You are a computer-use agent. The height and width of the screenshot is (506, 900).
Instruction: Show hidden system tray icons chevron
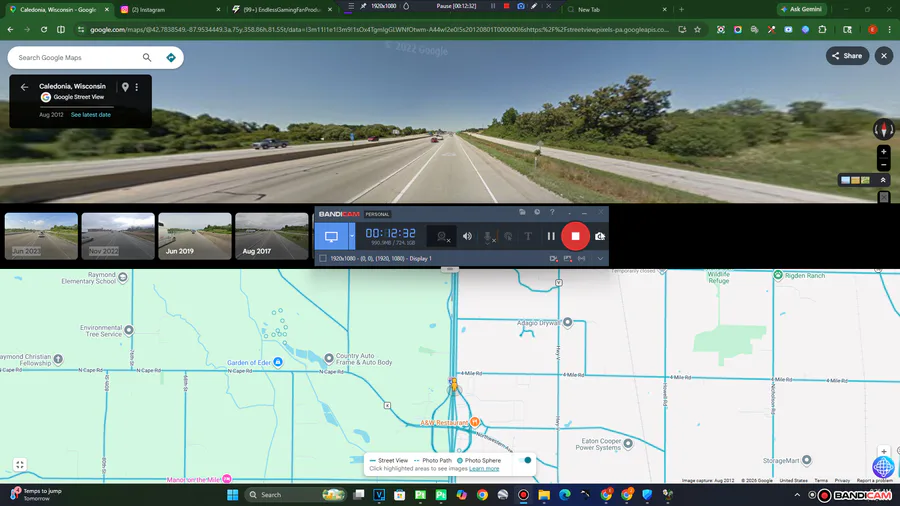pos(797,495)
